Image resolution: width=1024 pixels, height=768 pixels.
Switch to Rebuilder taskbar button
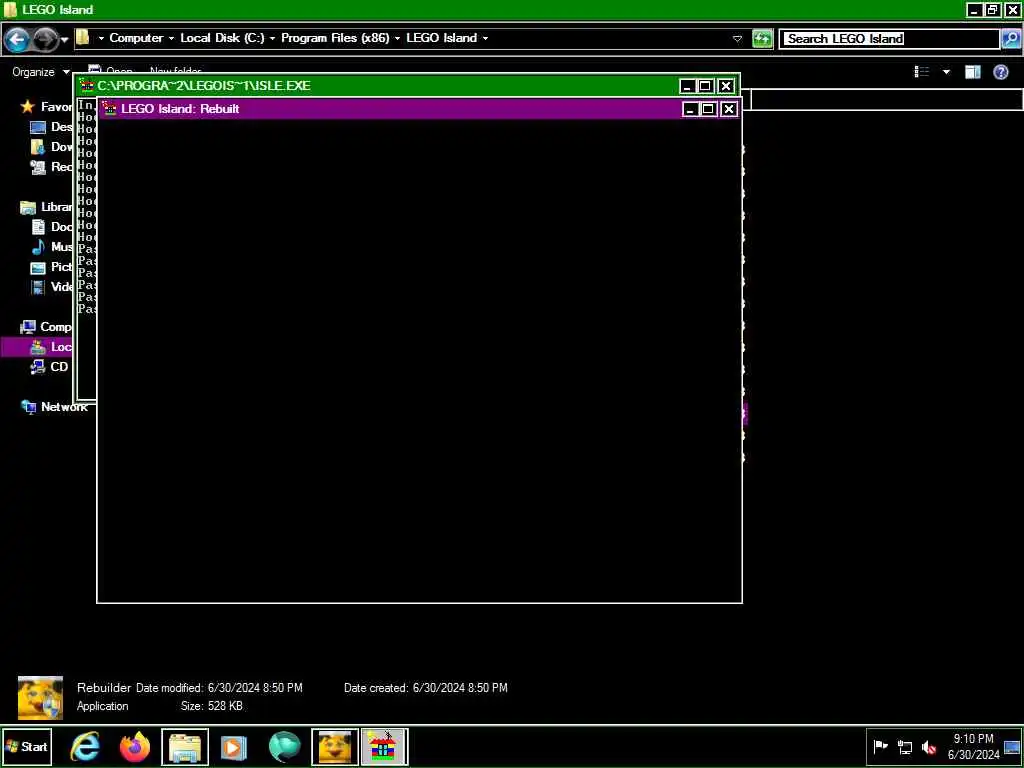coord(334,746)
